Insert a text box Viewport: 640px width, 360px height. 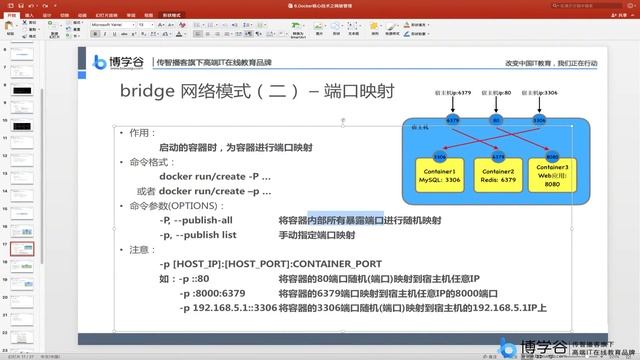353,29
